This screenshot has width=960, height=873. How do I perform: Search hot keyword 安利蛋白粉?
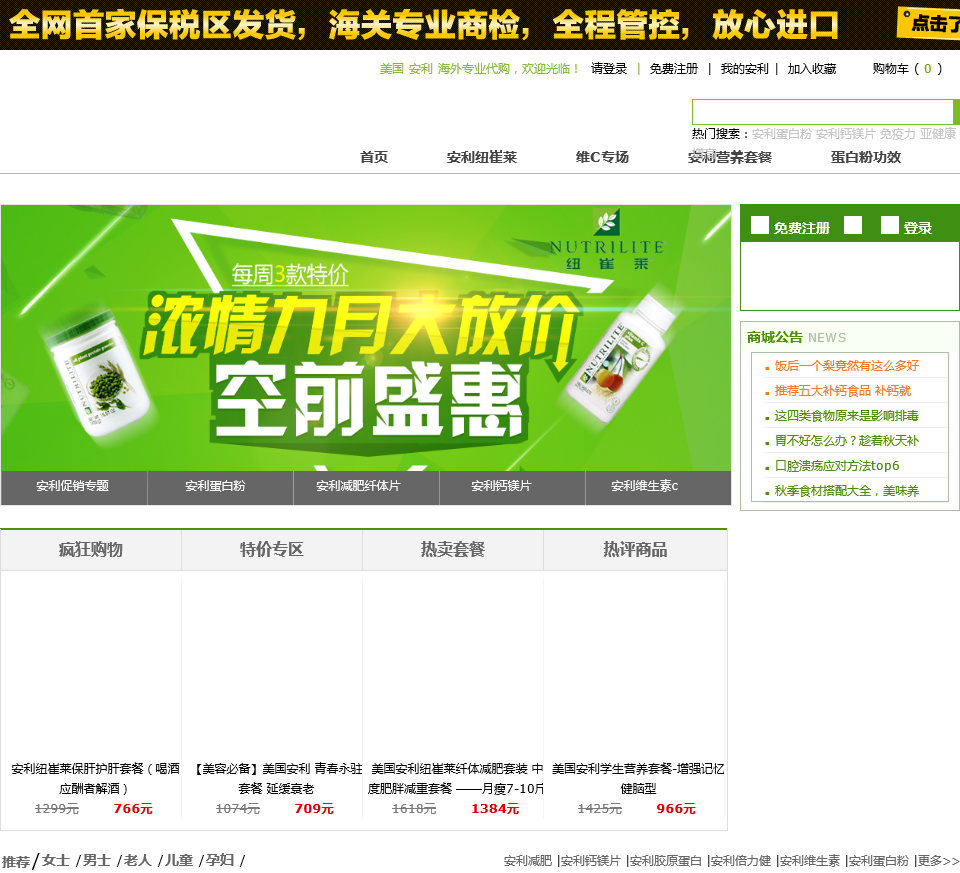[781, 133]
